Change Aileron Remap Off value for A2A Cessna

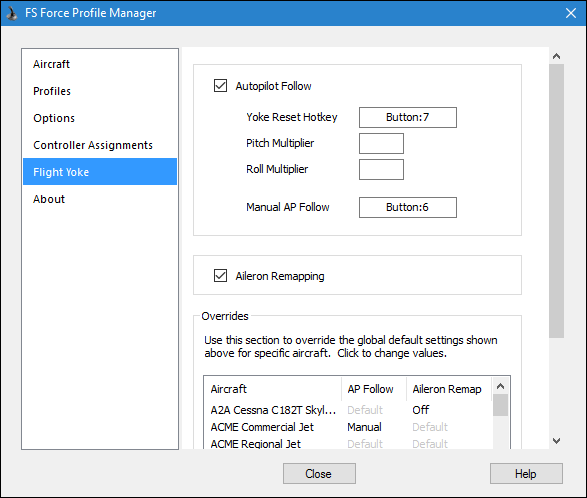coord(420,410)
